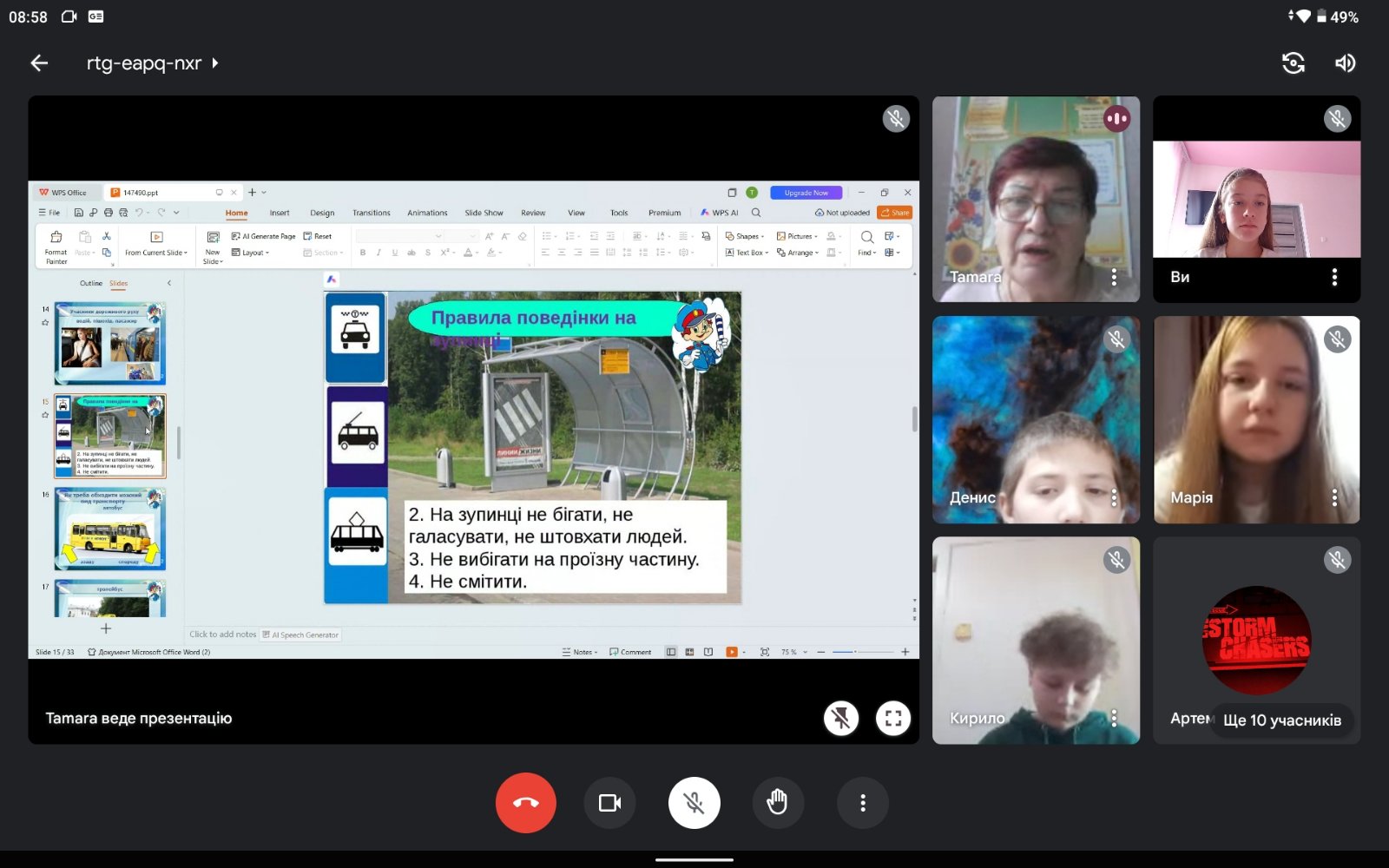Viewport: 1389px width, 868px height.
Task: Raise your hand in the meeting
Action: point(778,803)
